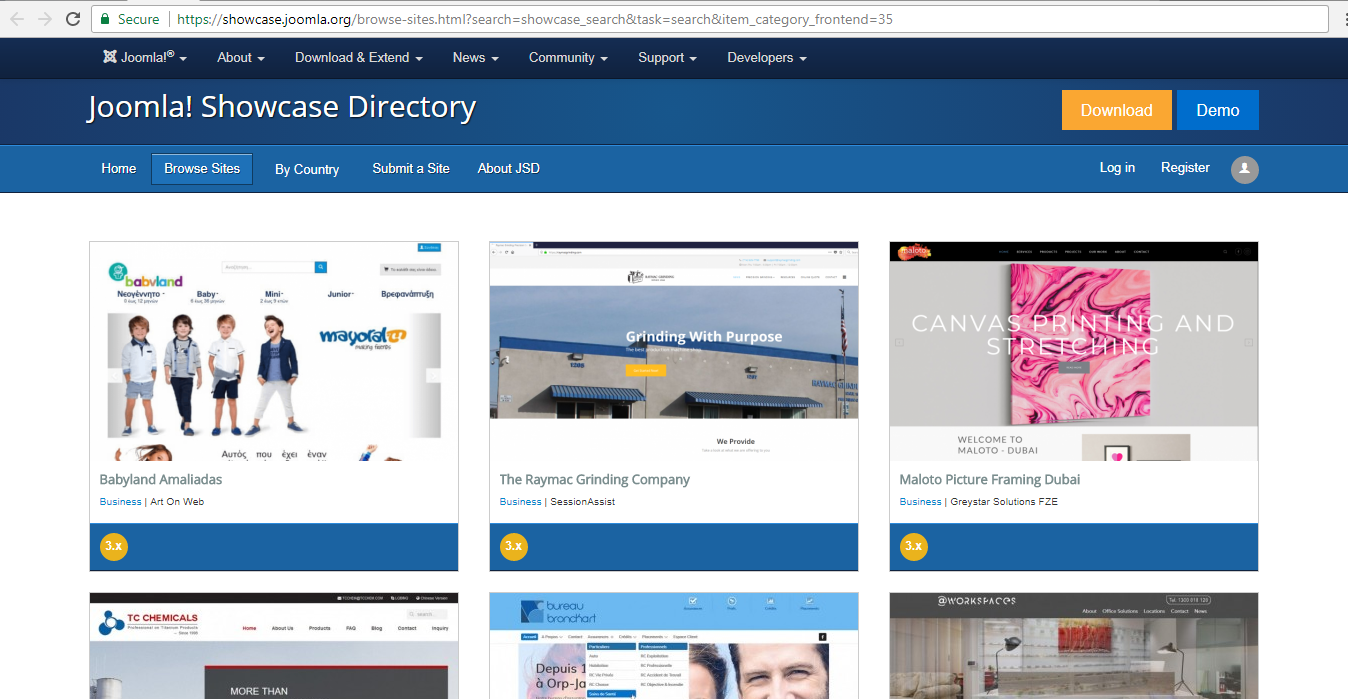Click the Greystar Solutions FZE text
This screenshot has width=1348, height=699.
(1004, 502)
